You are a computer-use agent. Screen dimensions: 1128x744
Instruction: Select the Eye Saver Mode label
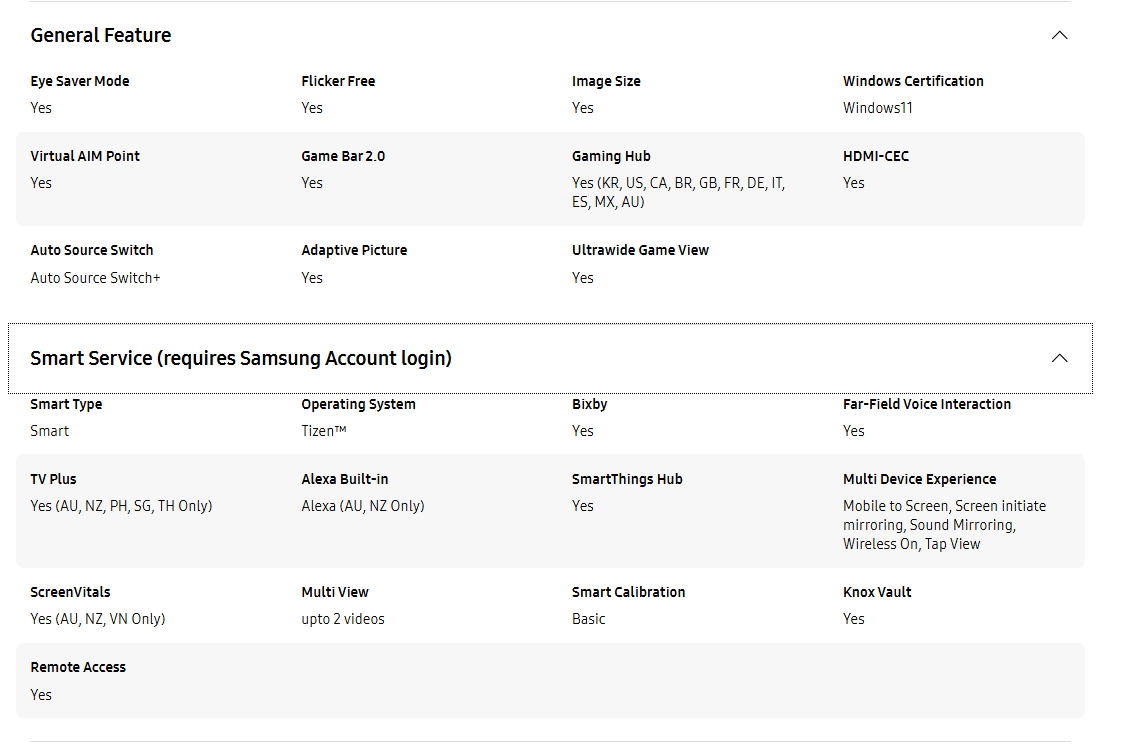click(x=80, y=81)
